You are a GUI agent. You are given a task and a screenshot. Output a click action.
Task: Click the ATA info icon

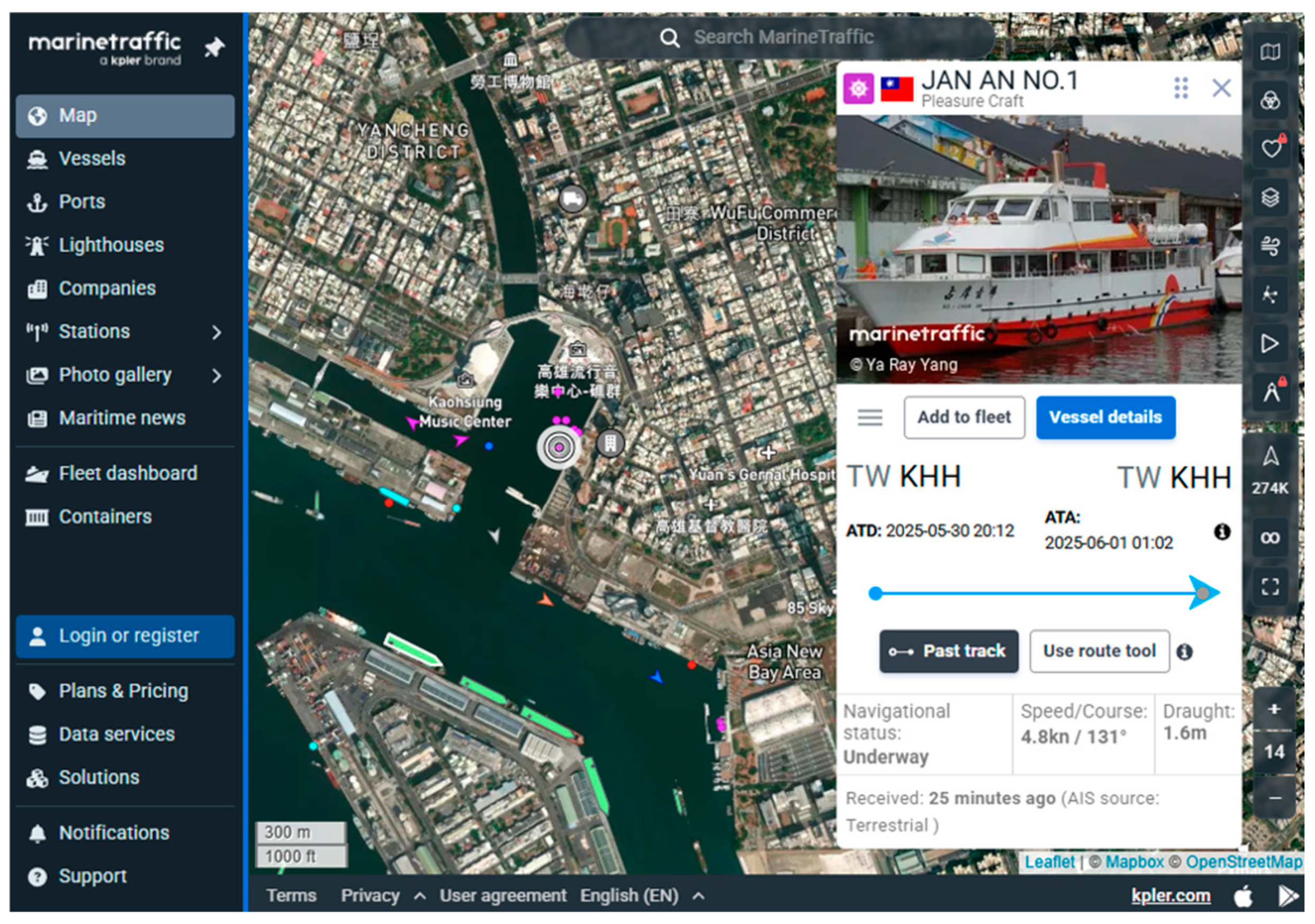1222,532
